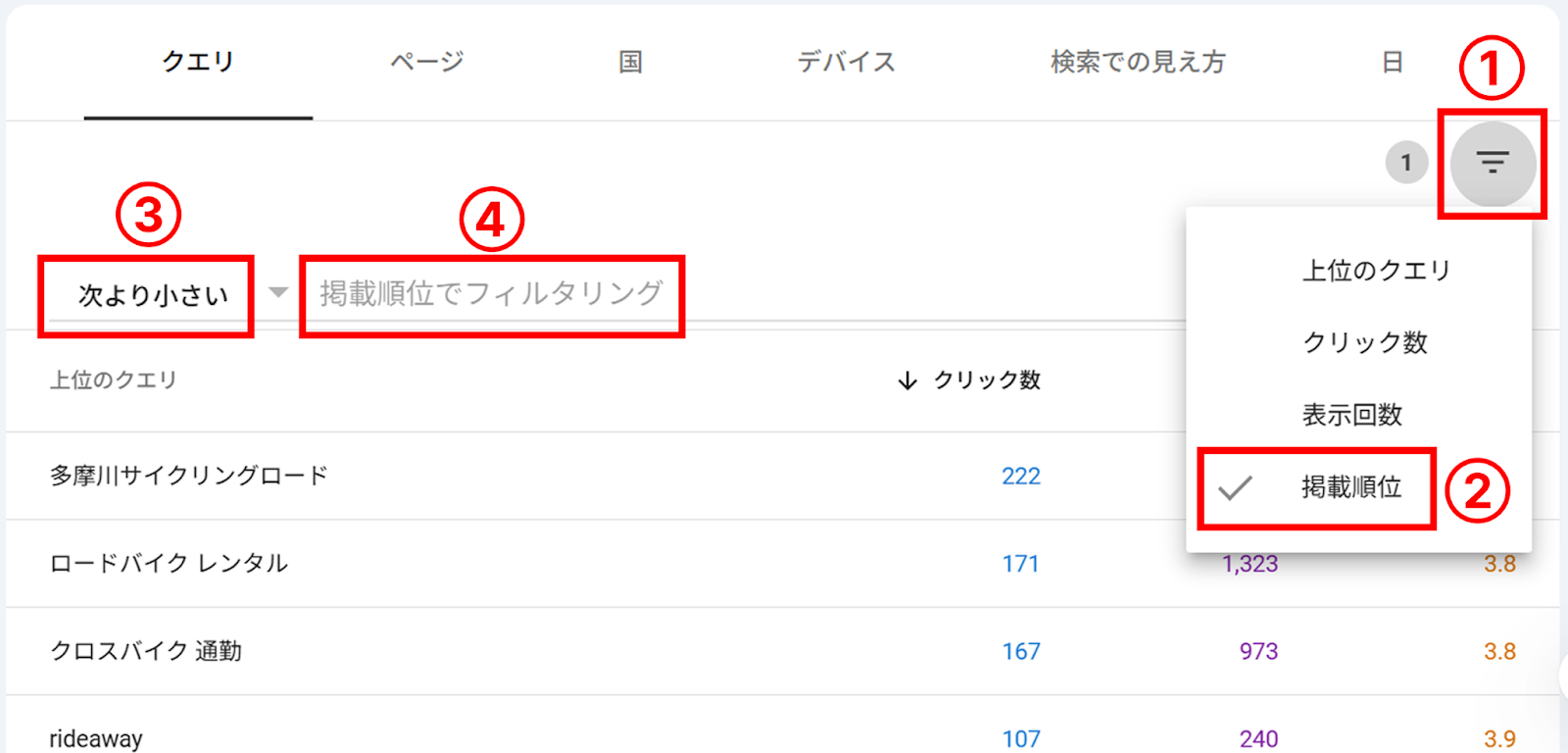
Task: Expand the 次より小さい comparison dropdown arrow
Action: (x=278, y=292)
